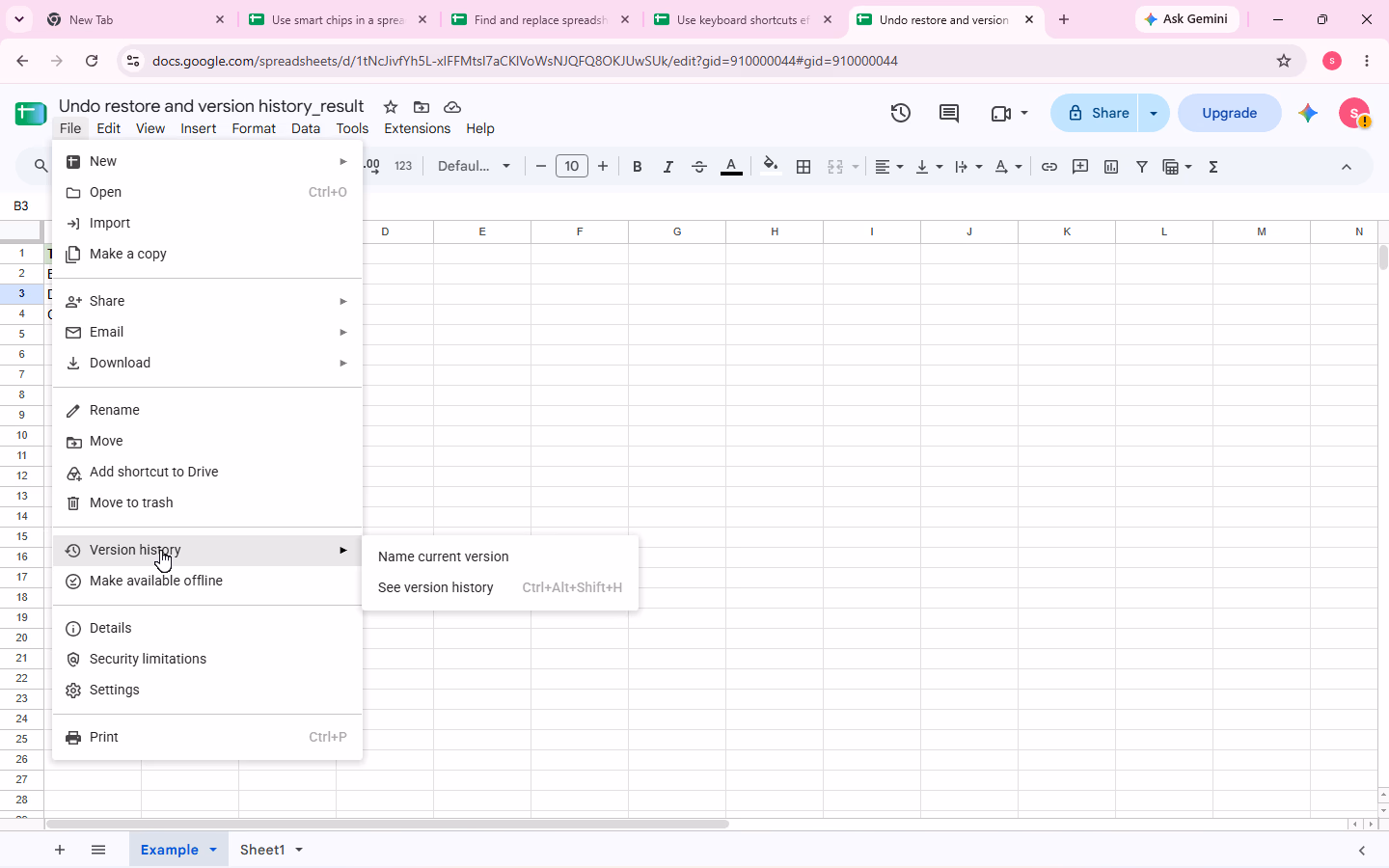Open comments panel icon
Image resolution: width=1389 pixels, height=868 pixels.
(949, 113)
